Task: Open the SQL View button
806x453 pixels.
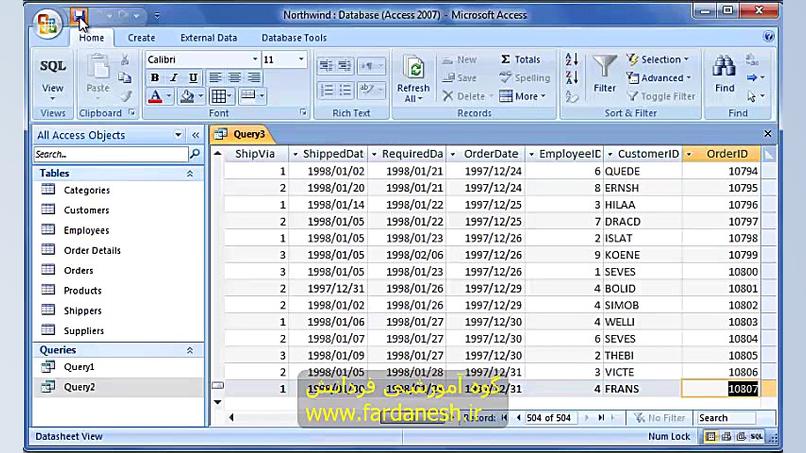Action: click(x=53, y=78)
